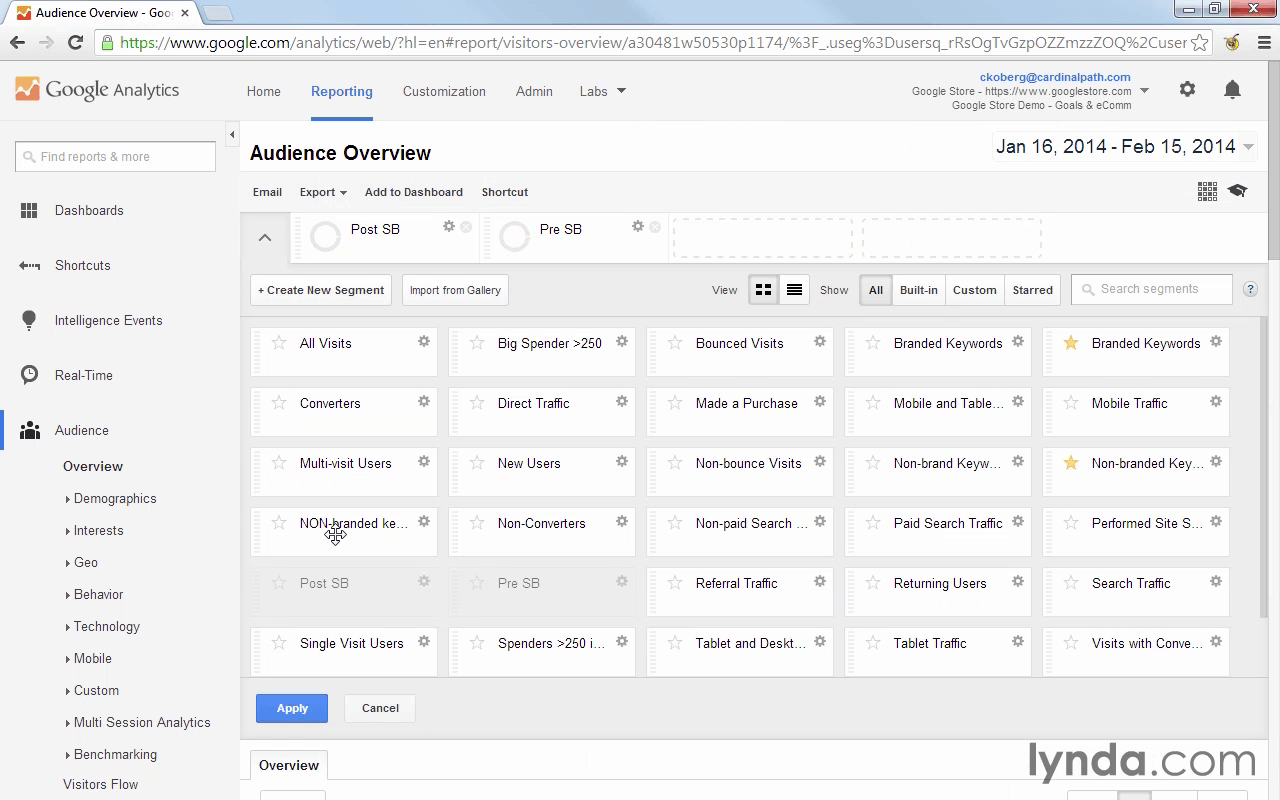Image resolution: width=1280 pixels, height=800 pixels.
Task: Open the gear for Mobile Traffic segment
Action: 1216,401
